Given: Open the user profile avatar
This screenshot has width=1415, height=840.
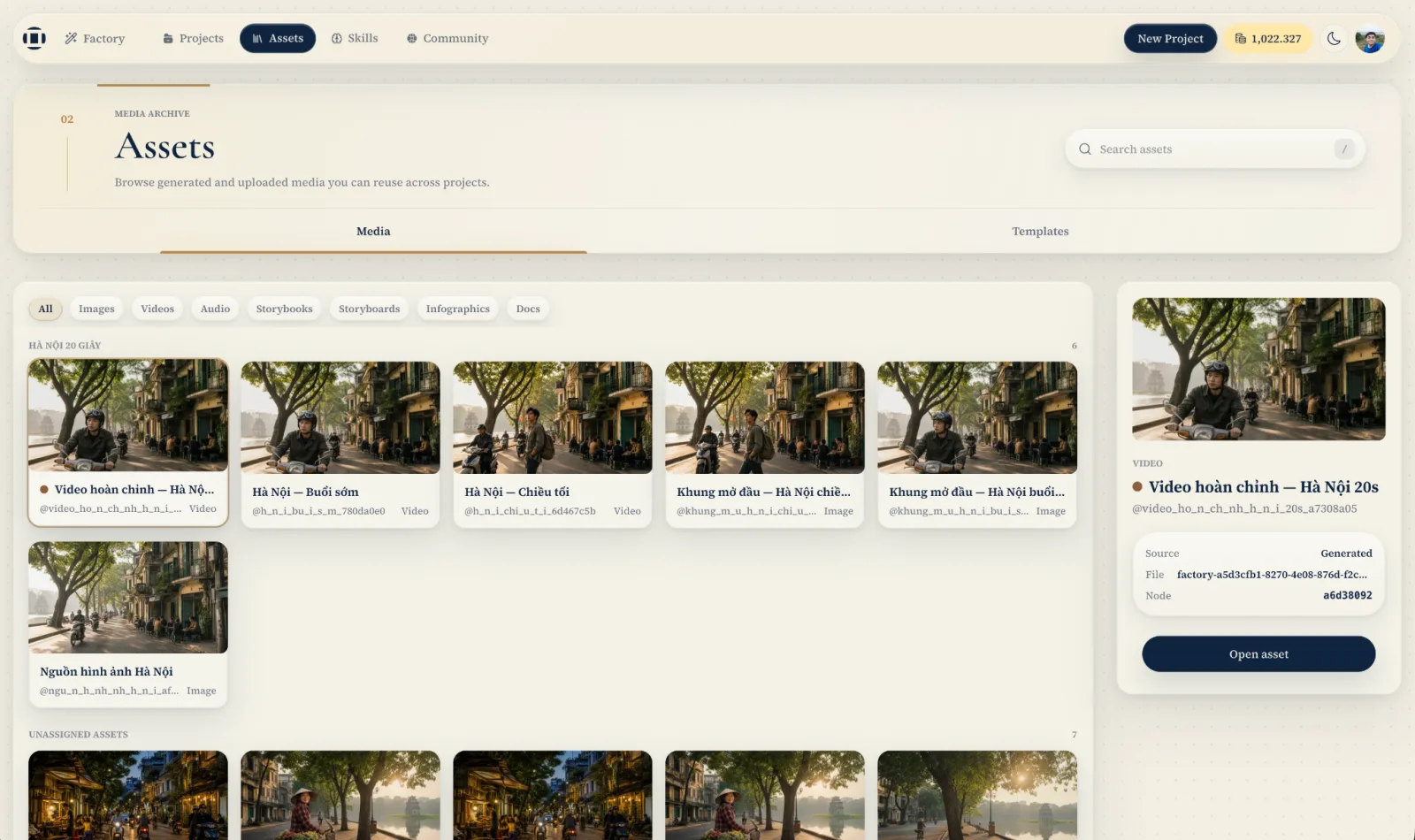Looking at the screenshot, I should 1370,38.
